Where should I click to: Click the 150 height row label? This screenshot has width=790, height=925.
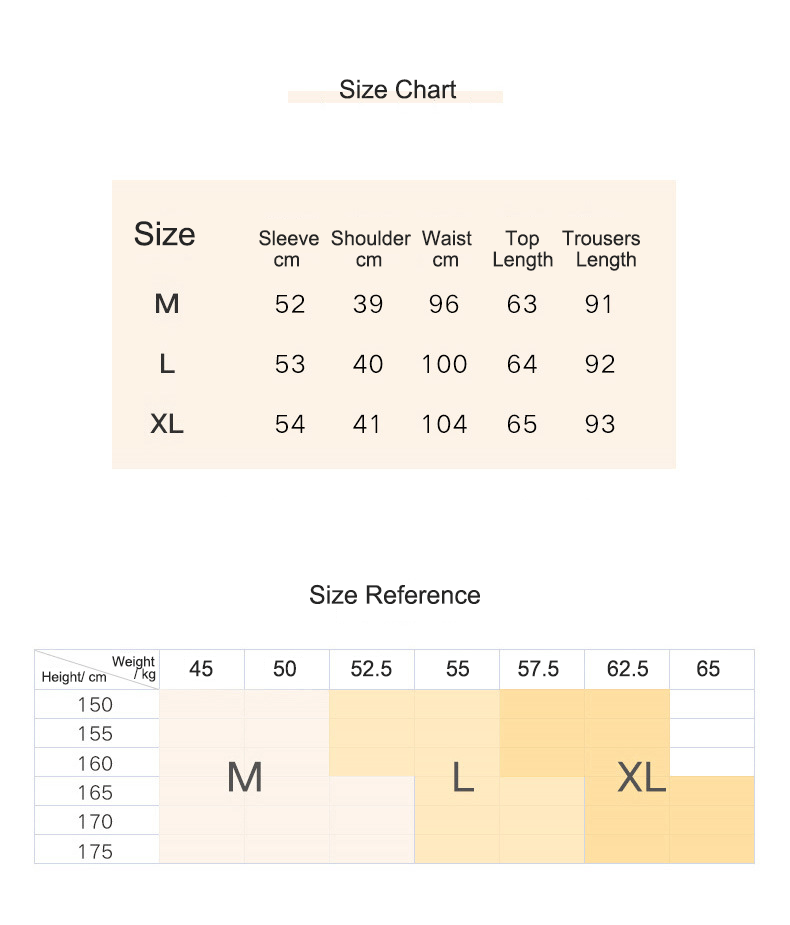click(96, 704)
